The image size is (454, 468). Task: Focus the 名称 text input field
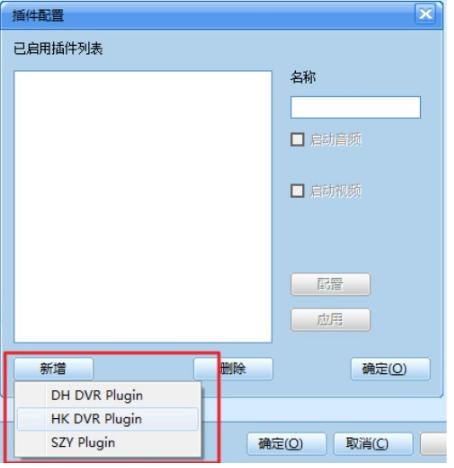coord(356,107)
